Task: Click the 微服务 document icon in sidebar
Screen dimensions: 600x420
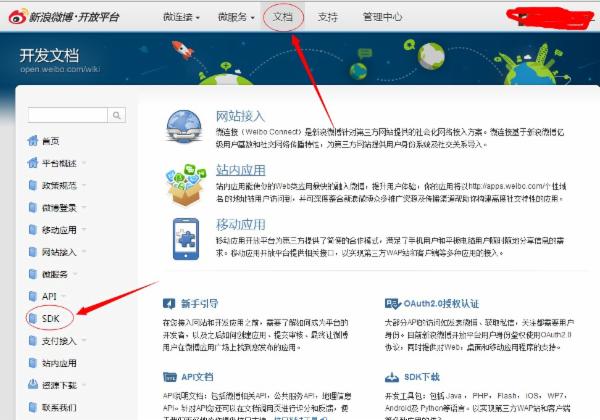Action: 33,274
